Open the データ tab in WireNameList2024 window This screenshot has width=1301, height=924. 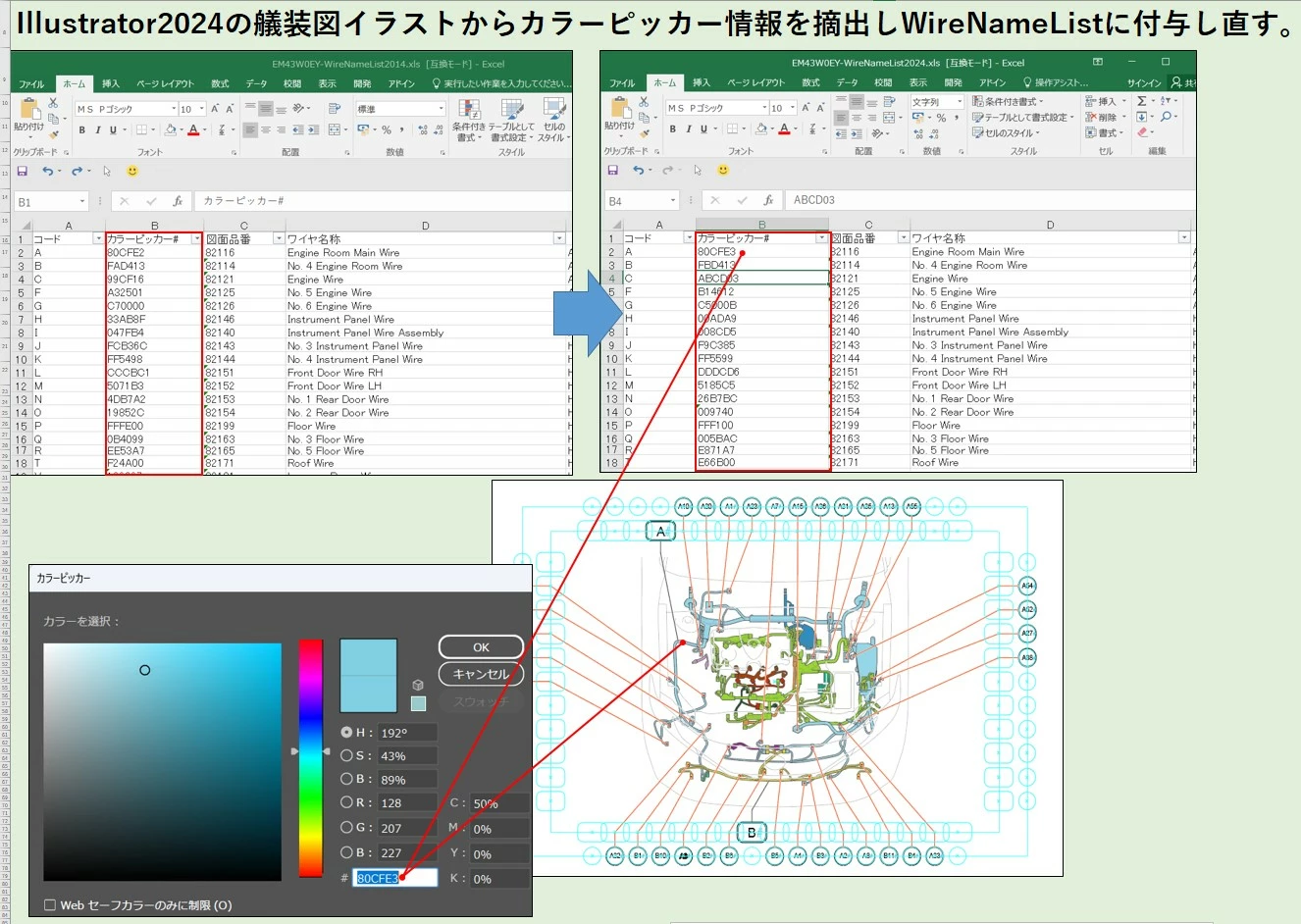click(x=849, y=83)
